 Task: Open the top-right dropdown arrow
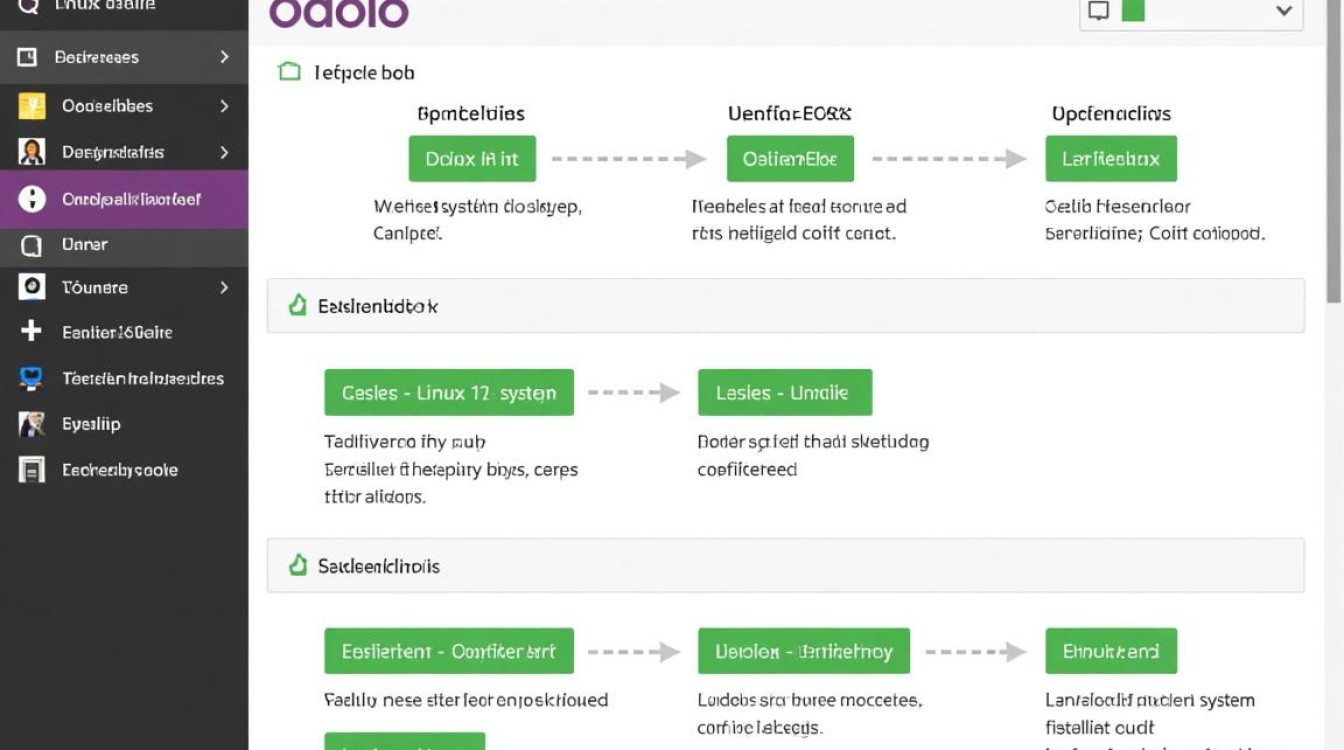pyautogui.click(x=1284, y=11)
